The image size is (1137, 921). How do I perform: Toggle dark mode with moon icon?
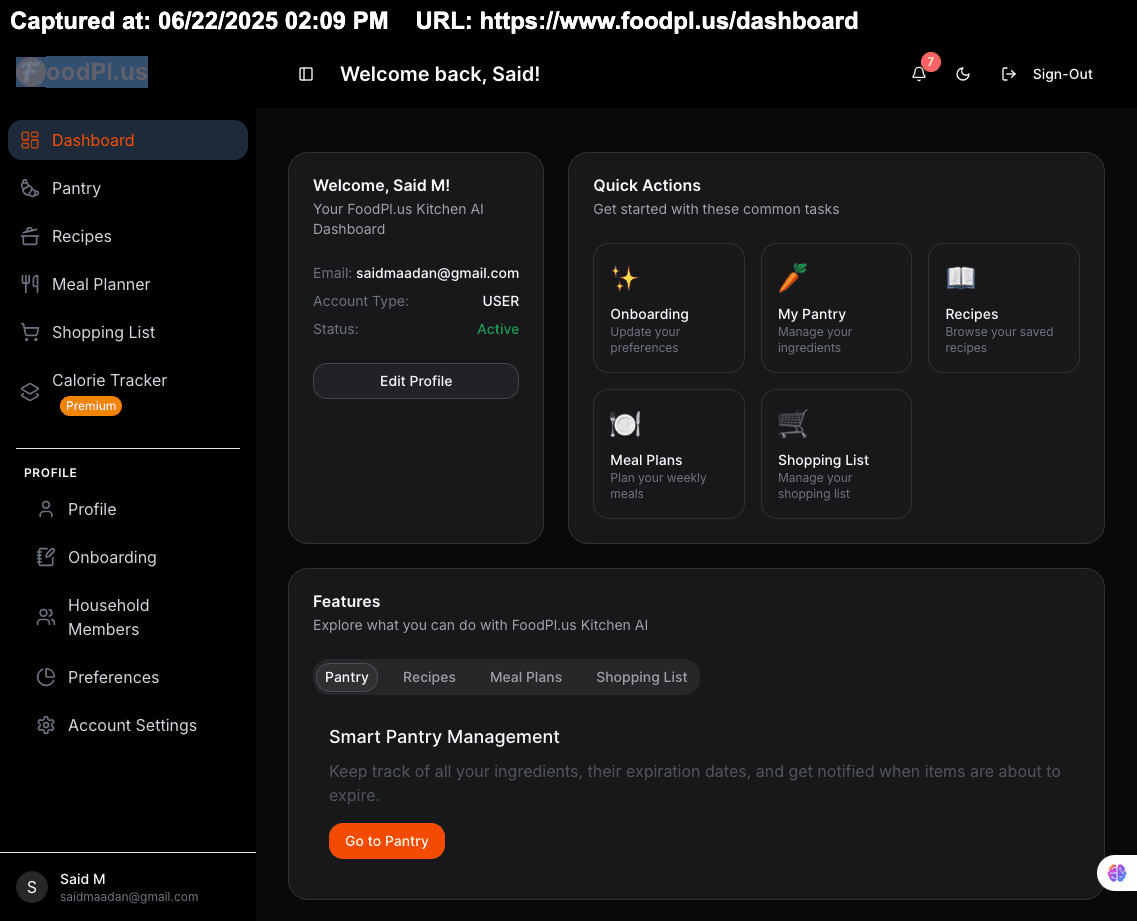[963, 74]
